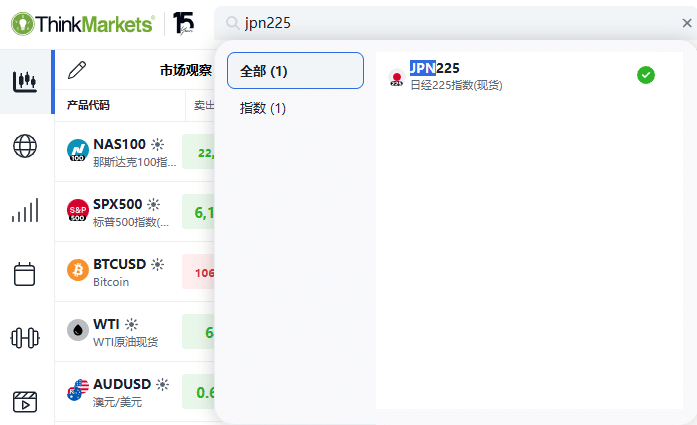Click the WTI sell price cell
The image size is (697, 425).
(198, 332)
